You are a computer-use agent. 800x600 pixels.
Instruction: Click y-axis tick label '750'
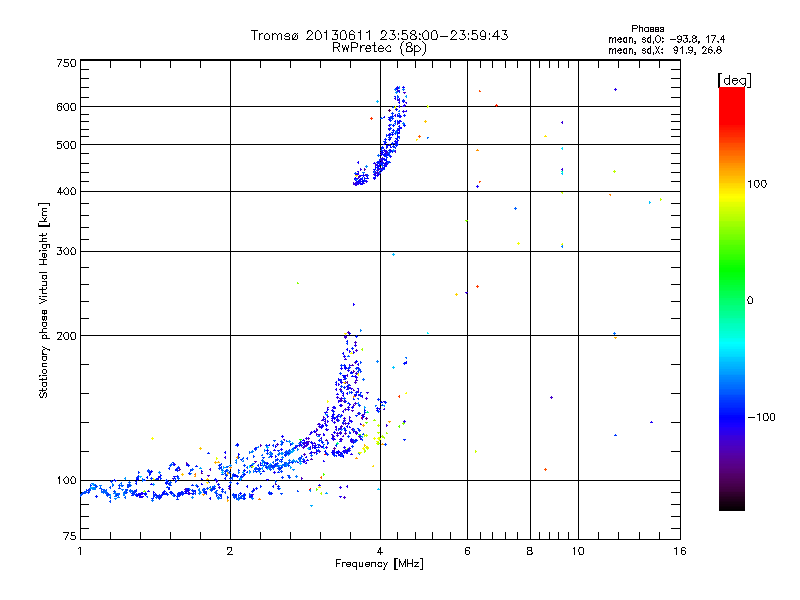66,63
